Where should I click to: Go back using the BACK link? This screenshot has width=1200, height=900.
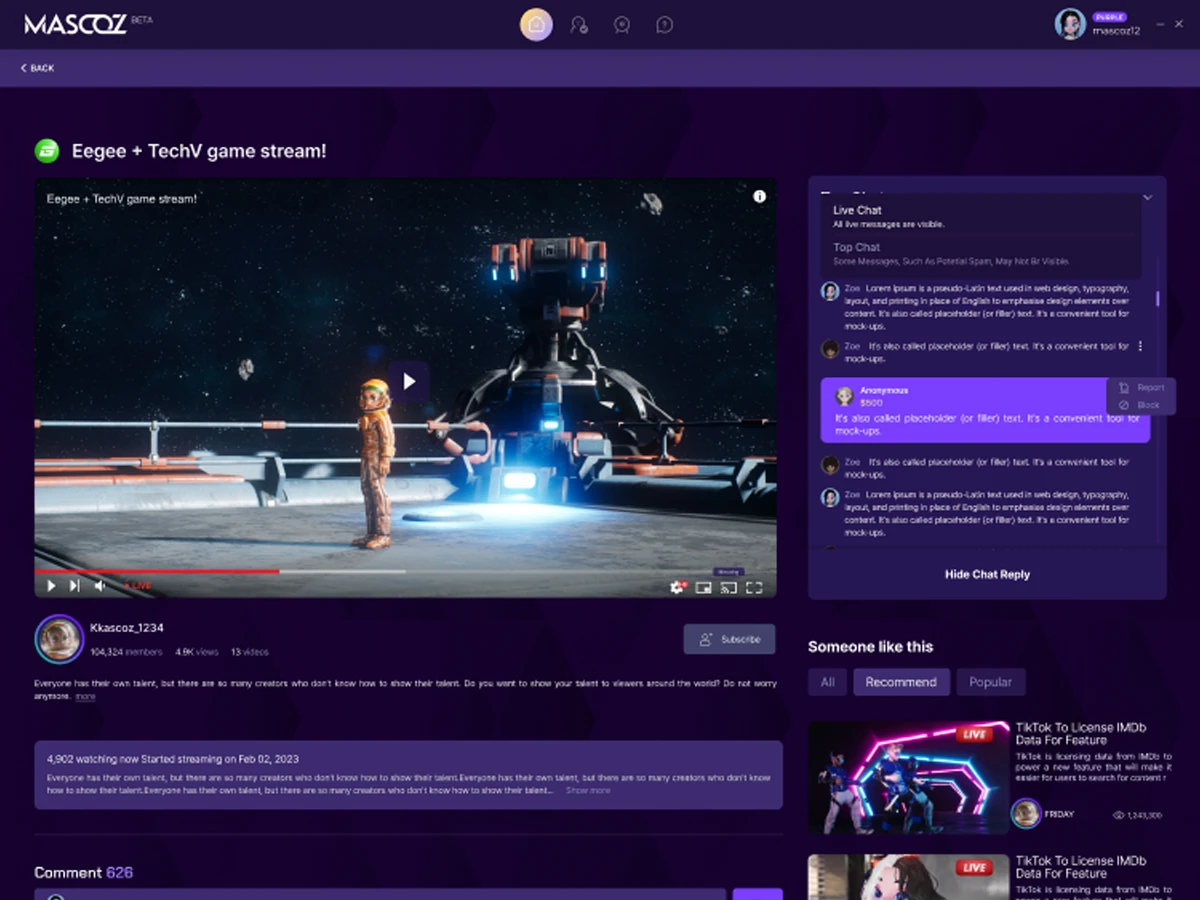coord(37,68)
